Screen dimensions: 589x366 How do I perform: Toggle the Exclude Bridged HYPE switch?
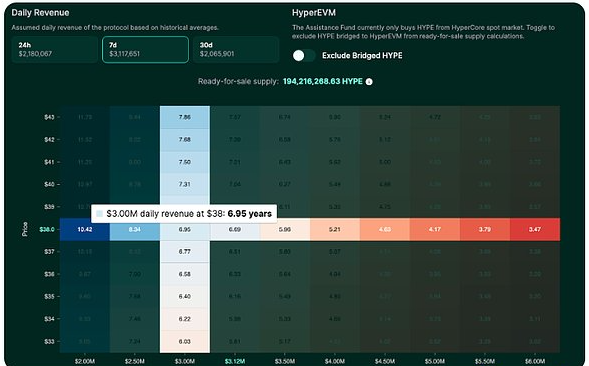pos(304,56)
